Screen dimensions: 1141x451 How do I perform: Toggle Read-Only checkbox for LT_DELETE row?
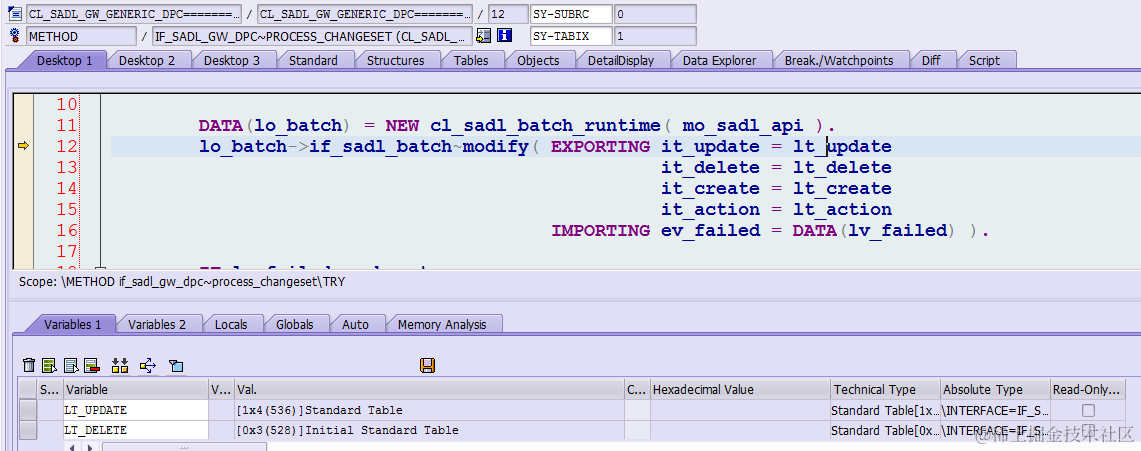[x=1088, y=430]
